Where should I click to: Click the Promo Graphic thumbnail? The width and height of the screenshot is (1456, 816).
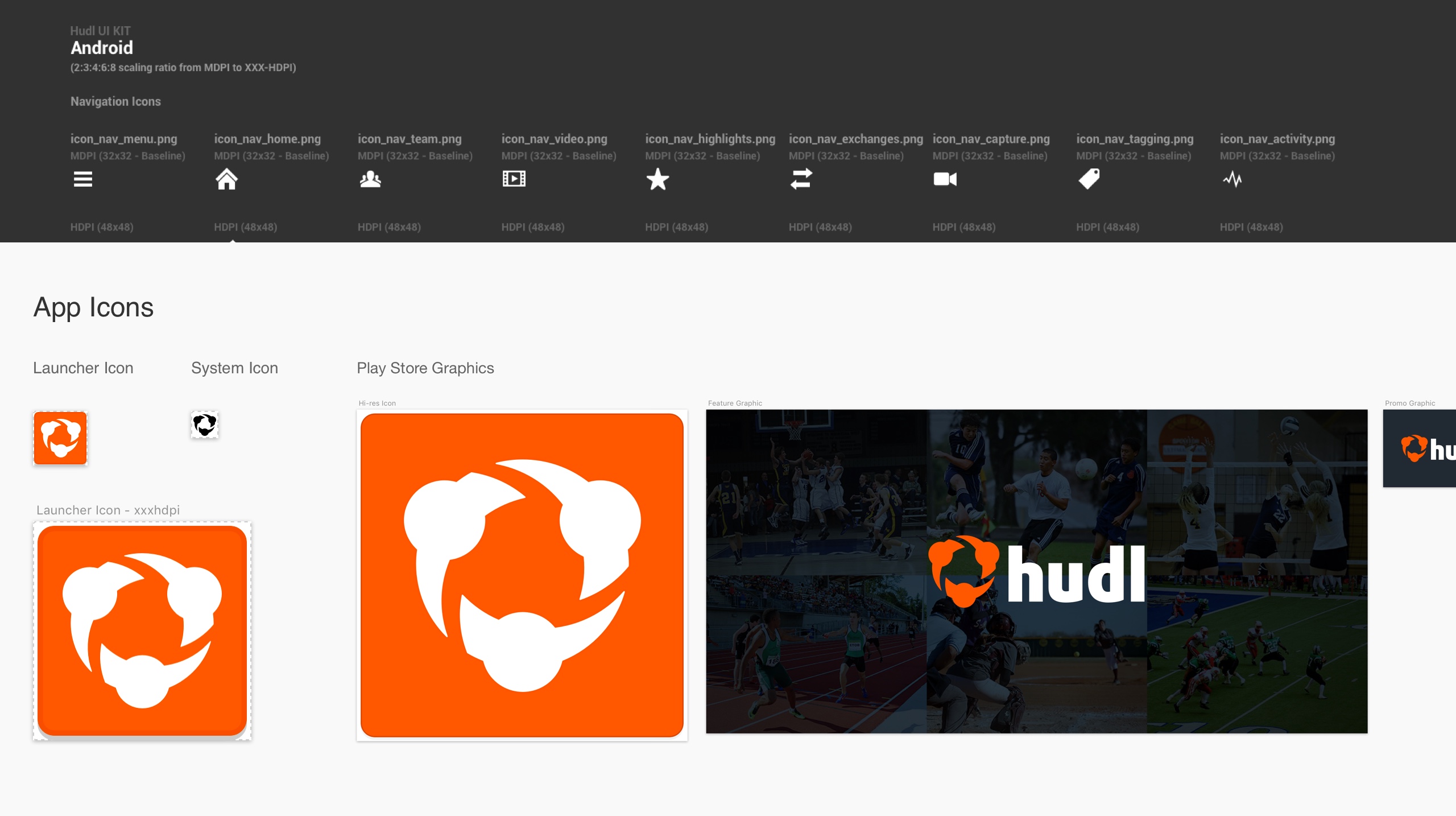point(1420,448)
